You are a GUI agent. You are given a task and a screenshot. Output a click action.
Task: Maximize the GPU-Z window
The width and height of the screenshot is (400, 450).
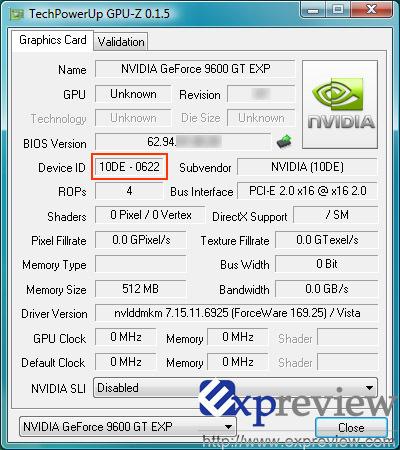(x=337, y=10)
